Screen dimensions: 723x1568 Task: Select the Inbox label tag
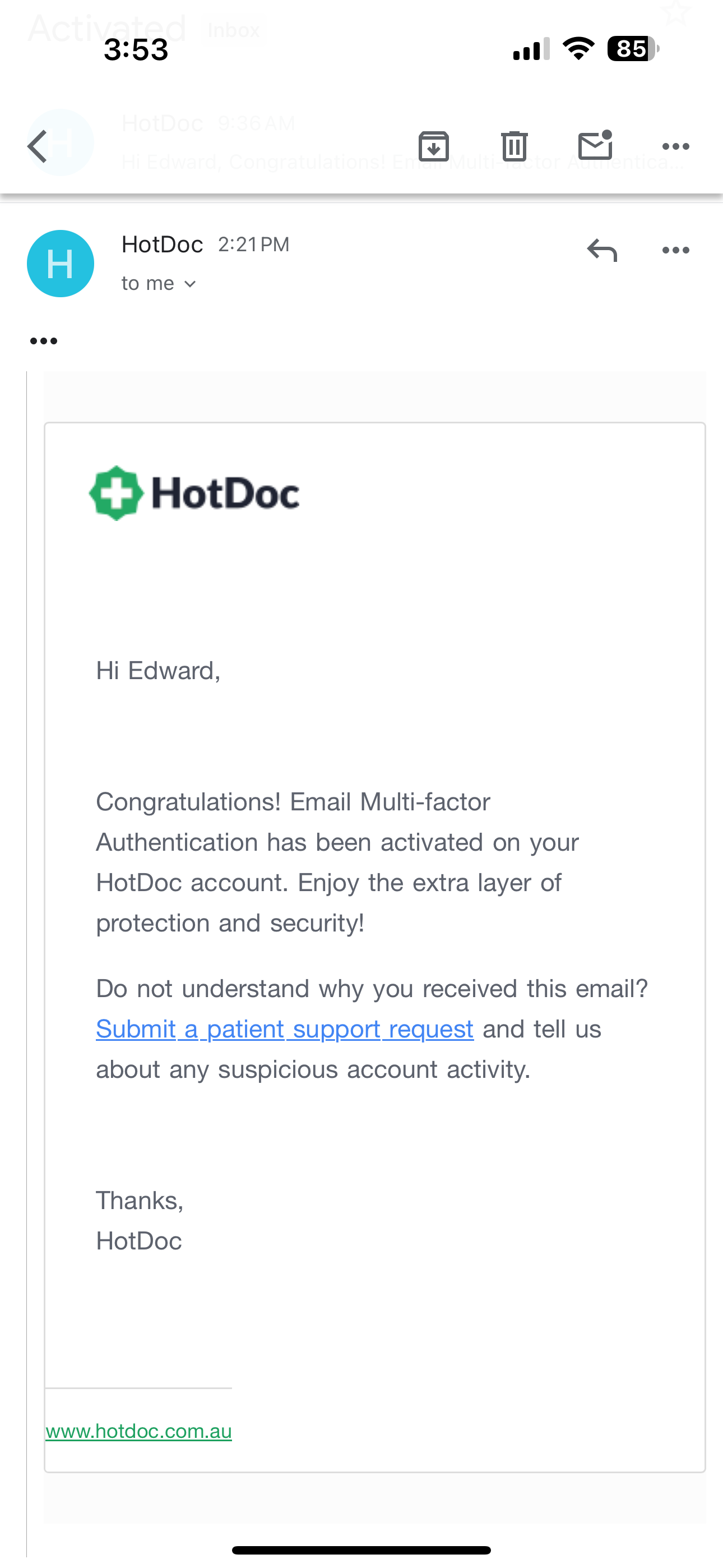tap(234, 30)
